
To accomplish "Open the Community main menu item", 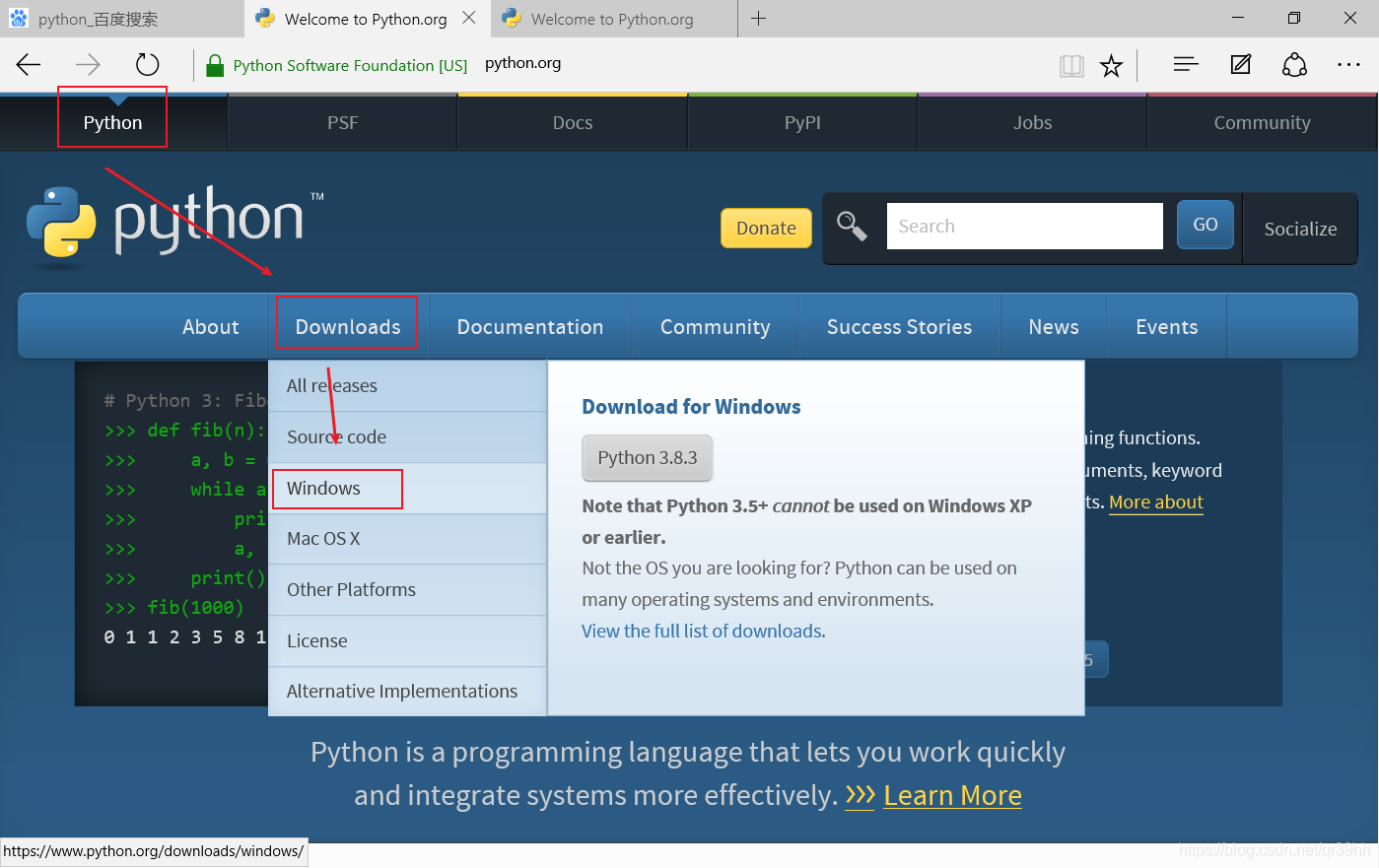I will coord(716,327).
